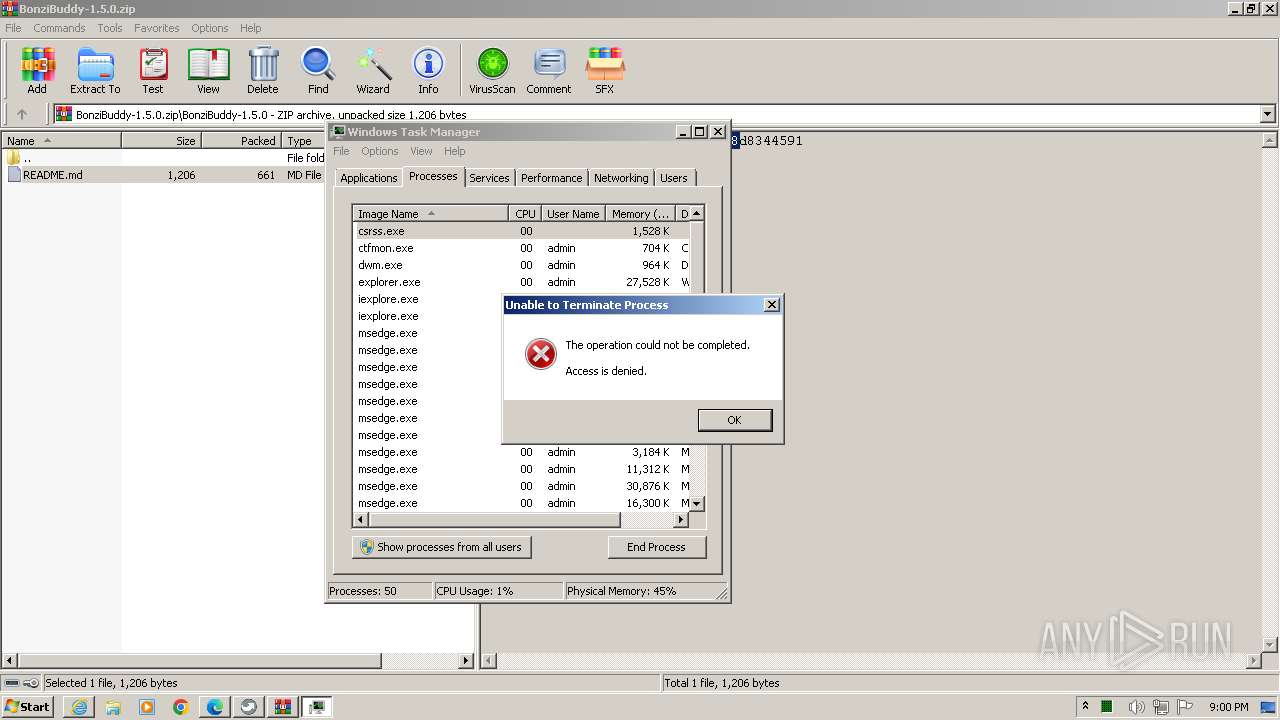Image resolution: width=1280 pixels, height=720 pixels.
Task: Close the Unable to Terminate Process dialog
Action: tap(771, 305)
